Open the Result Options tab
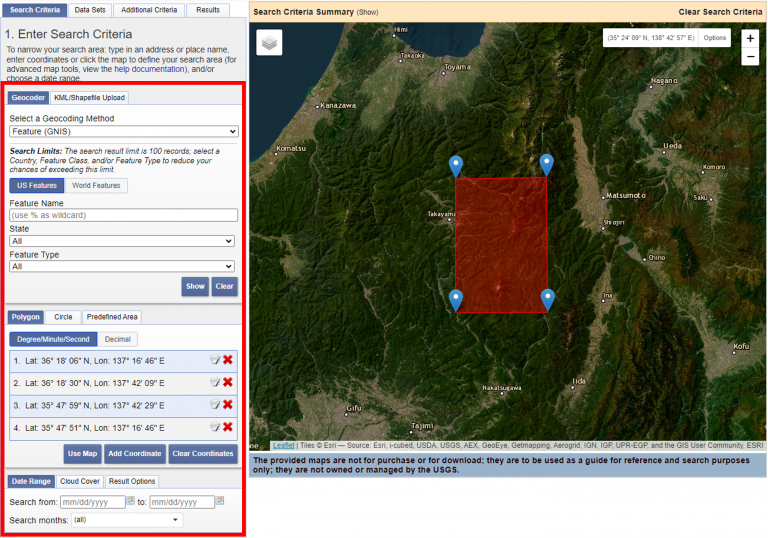This screenshot has height=538, width=768. click(x=132, y=481)
